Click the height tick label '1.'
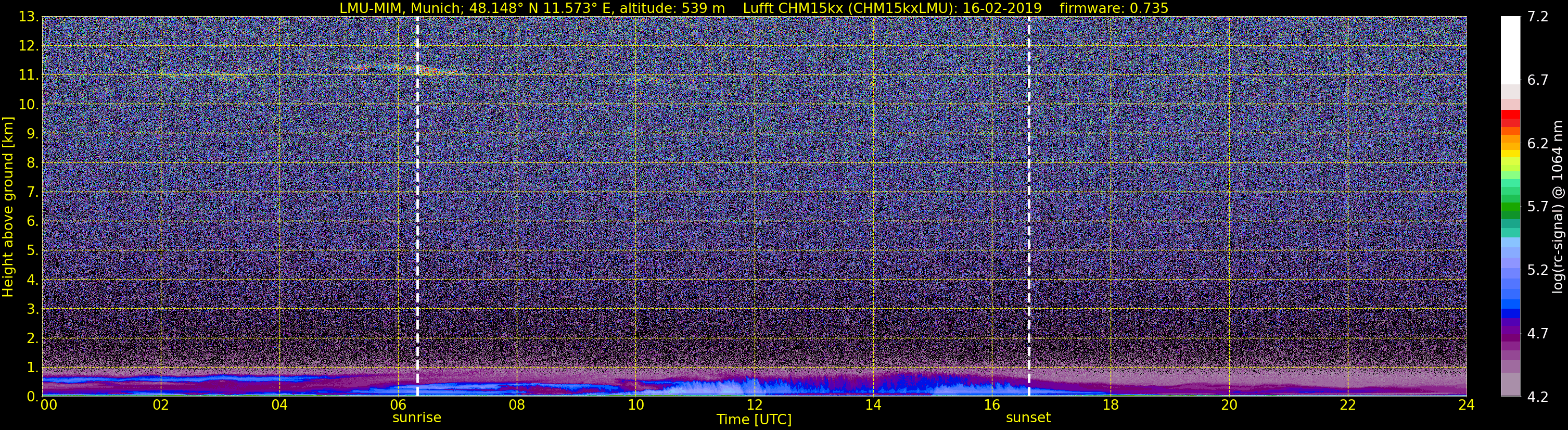Viewport: 1568px width, 430px height. [32, 368]
